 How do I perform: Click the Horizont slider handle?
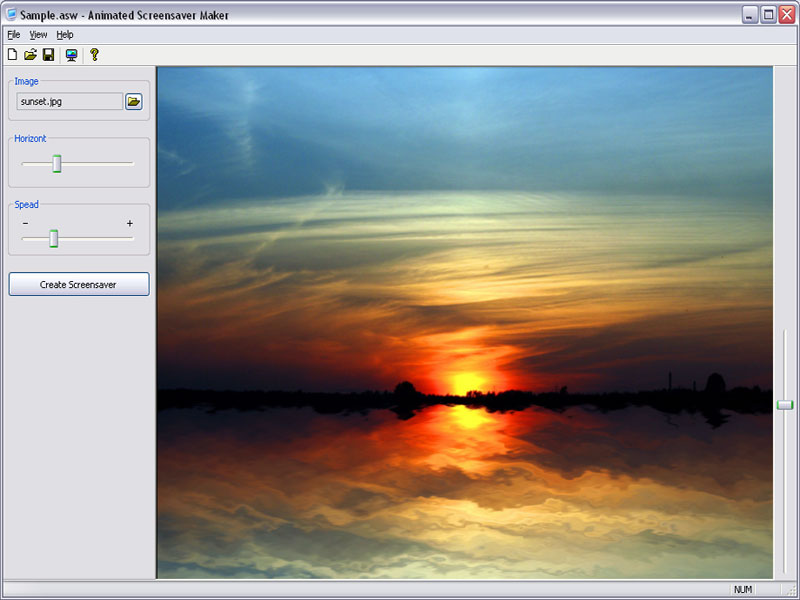coord(57,164)
